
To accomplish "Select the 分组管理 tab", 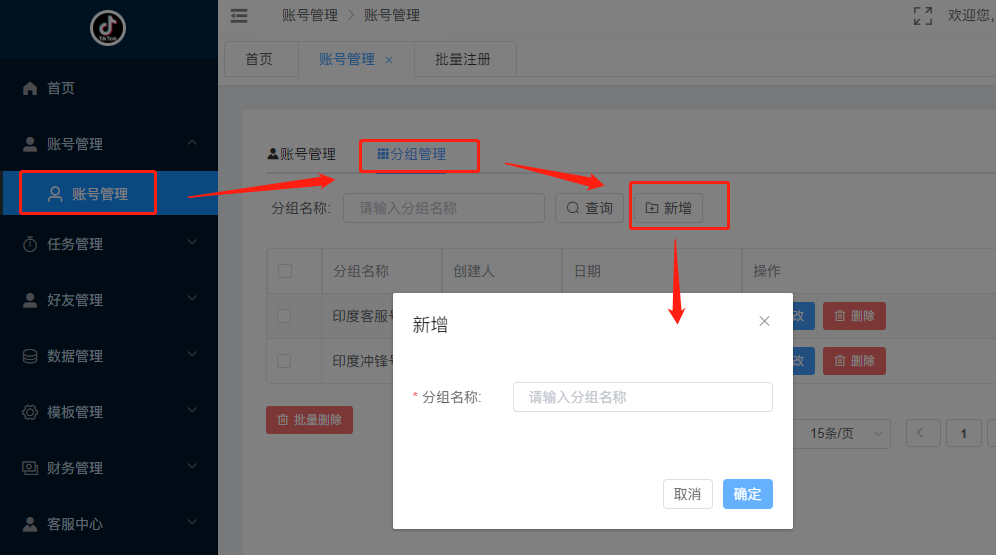I will coord(411,154).
